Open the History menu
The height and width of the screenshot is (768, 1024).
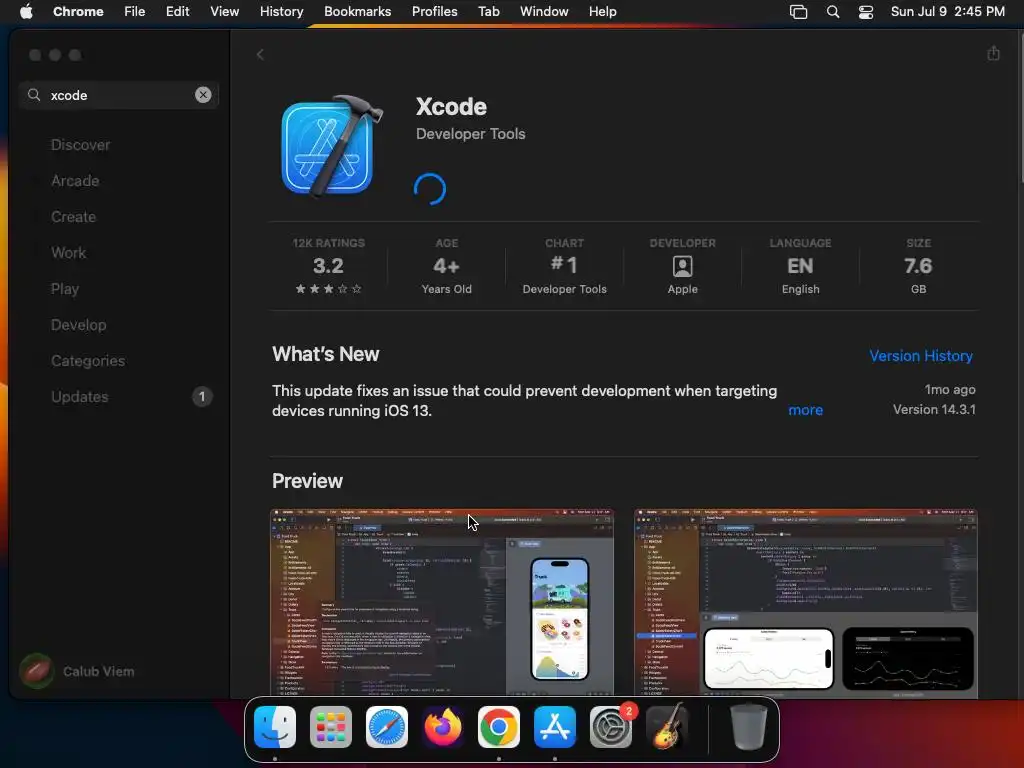point(281,11)
